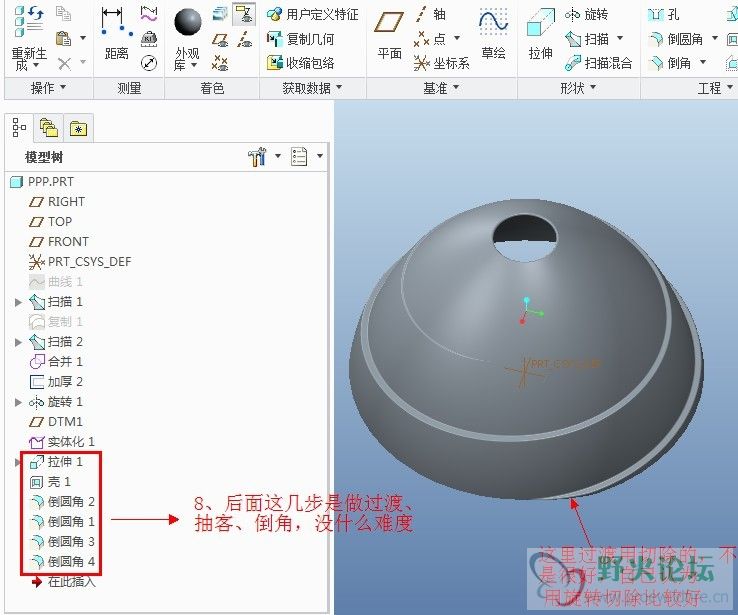This screenshot has width=738, height=615.
Task: Click the tree display list icon
Action: (299, 156)
